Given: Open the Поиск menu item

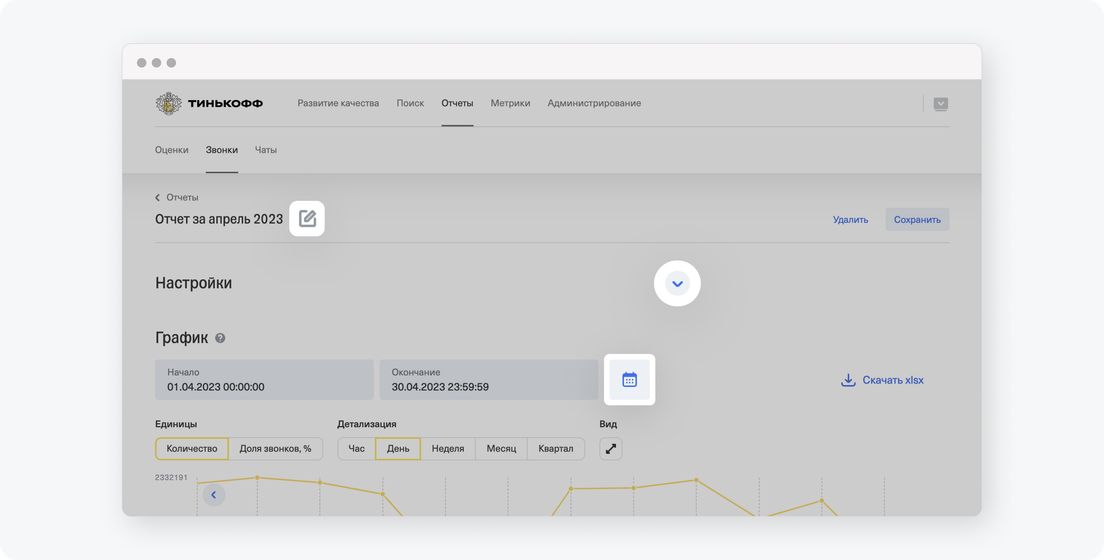Looking at the screenshot, I should click(x=410, y=103).
